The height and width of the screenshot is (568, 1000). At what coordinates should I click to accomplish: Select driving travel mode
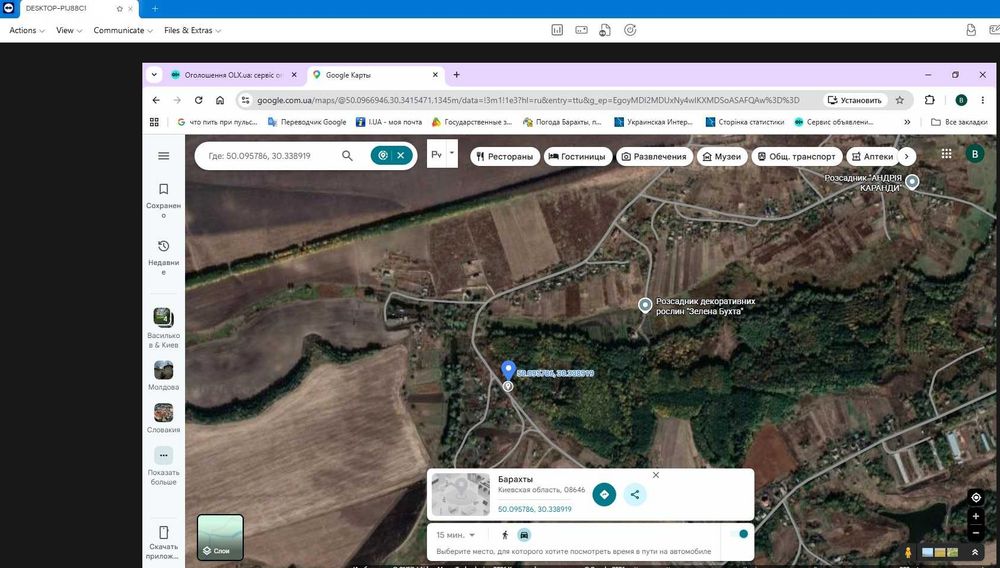[x=524, y=535]
